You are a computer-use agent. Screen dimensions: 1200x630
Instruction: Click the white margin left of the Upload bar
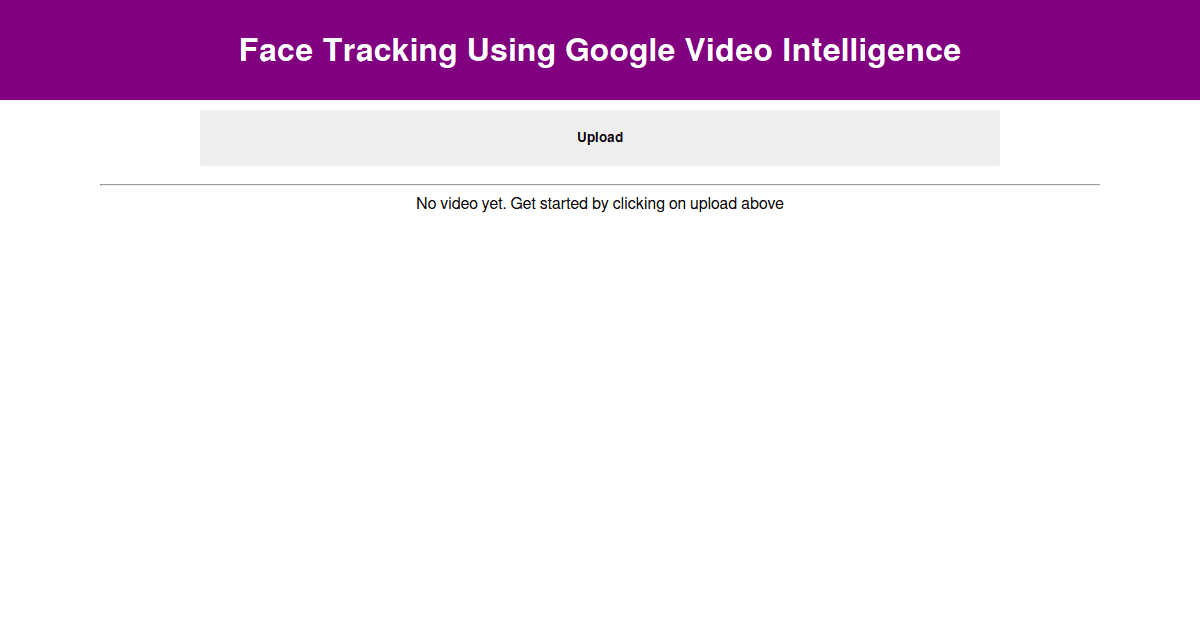pyautogui.click(x=100, y=138)
